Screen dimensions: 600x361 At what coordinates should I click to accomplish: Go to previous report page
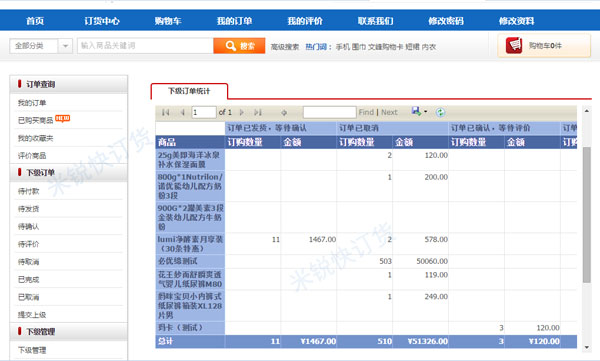click(183, 112)
